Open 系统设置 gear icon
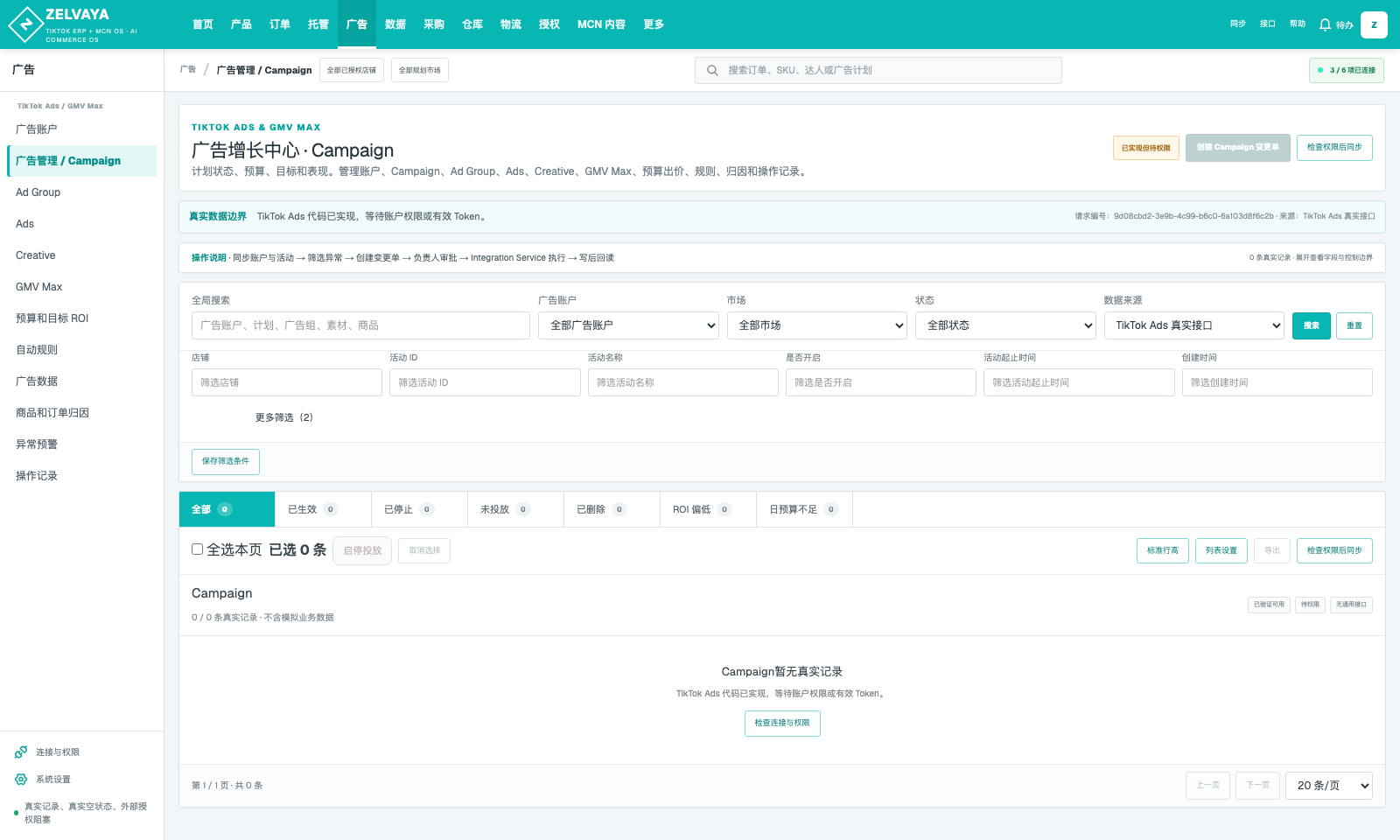Screen dimensions: 1400x840 tap(21, 779)
